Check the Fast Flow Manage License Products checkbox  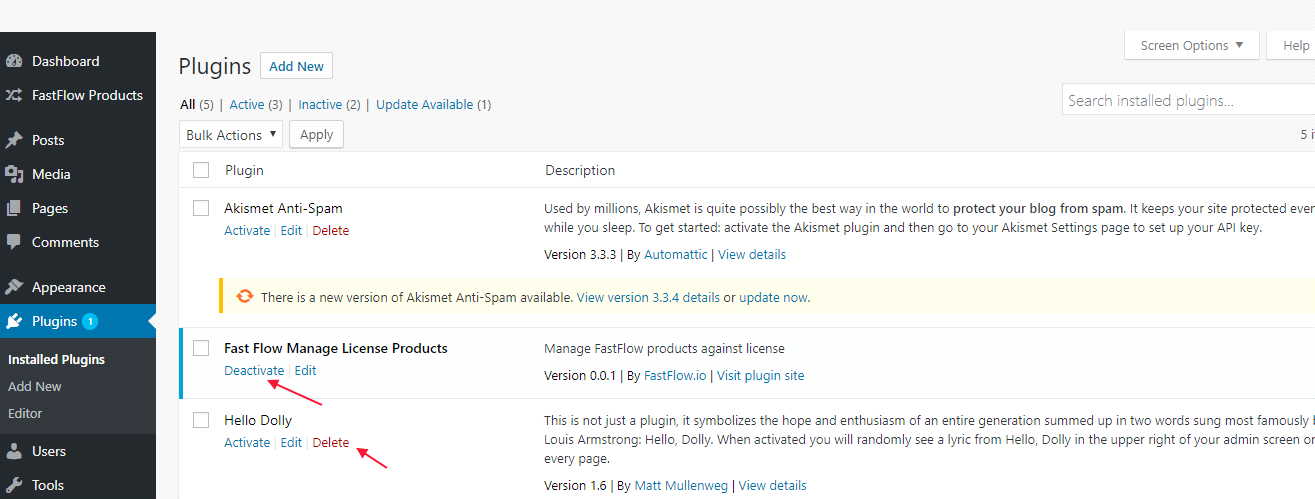[x=201, y=348]
